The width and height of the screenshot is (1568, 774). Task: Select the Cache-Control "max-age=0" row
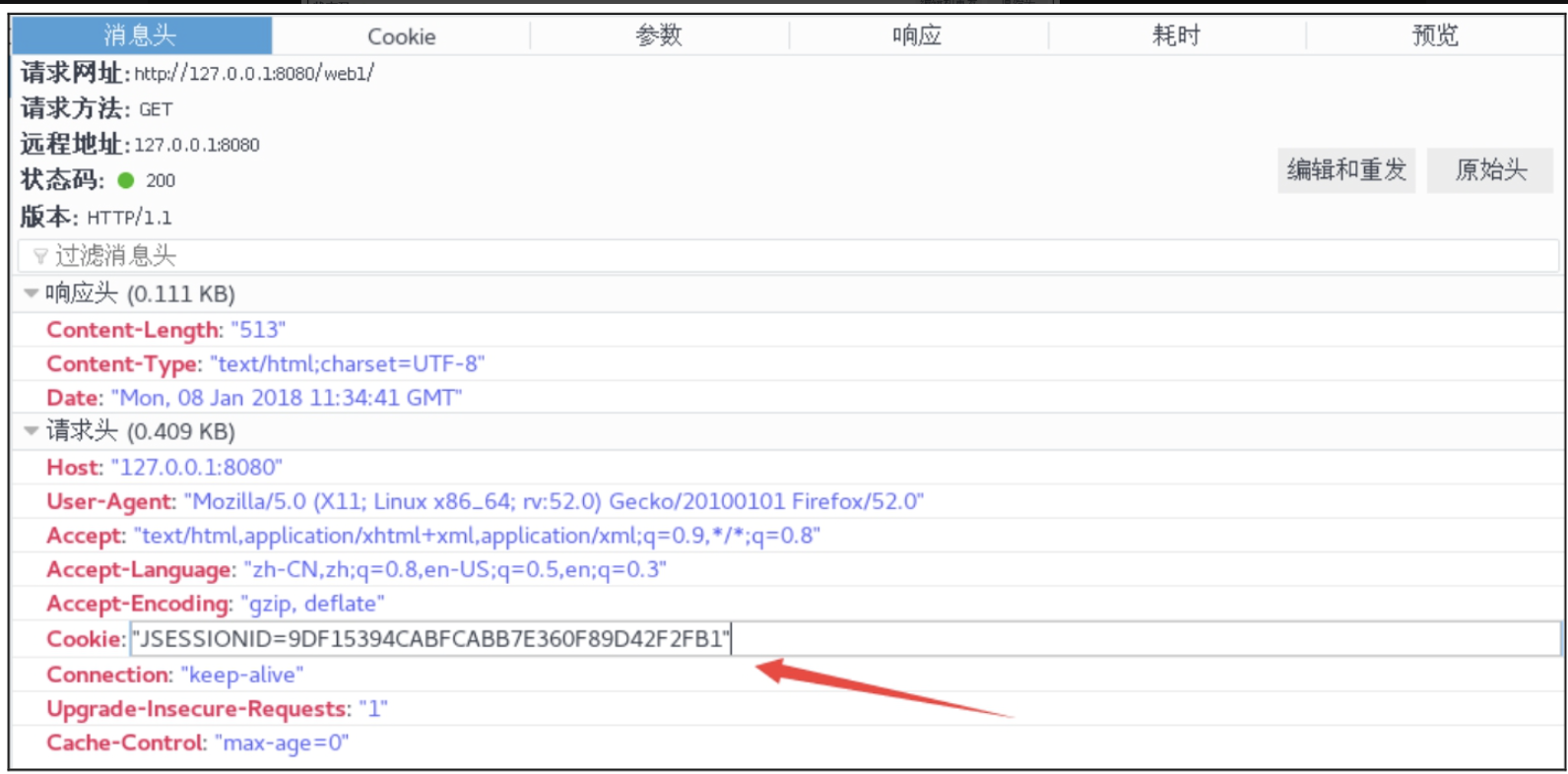coord(788,742)
